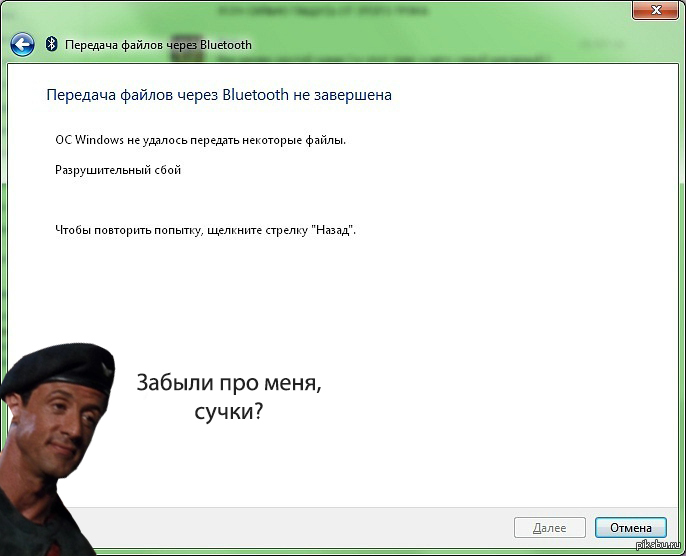Screen dimensions: 686x556
Task: Click the heading 'Передача файлов через Bluetooth не завершена'
Action: pos(219,94)
